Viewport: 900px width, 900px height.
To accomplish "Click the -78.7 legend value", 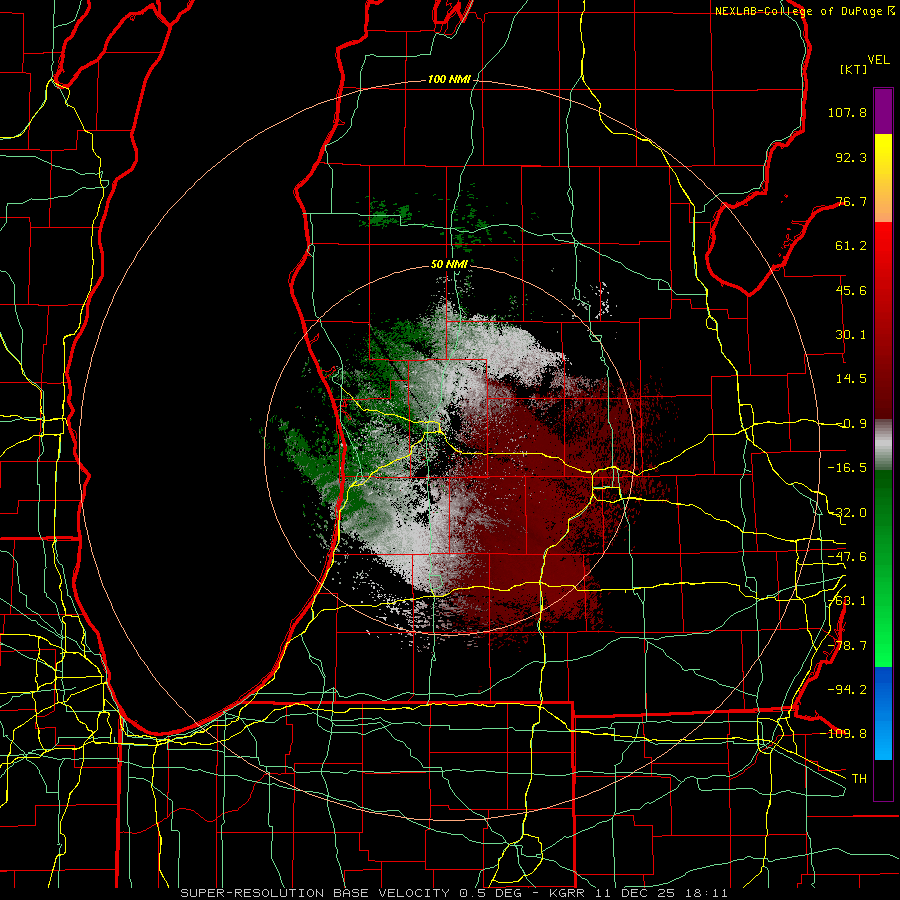I will click(847, 646).
